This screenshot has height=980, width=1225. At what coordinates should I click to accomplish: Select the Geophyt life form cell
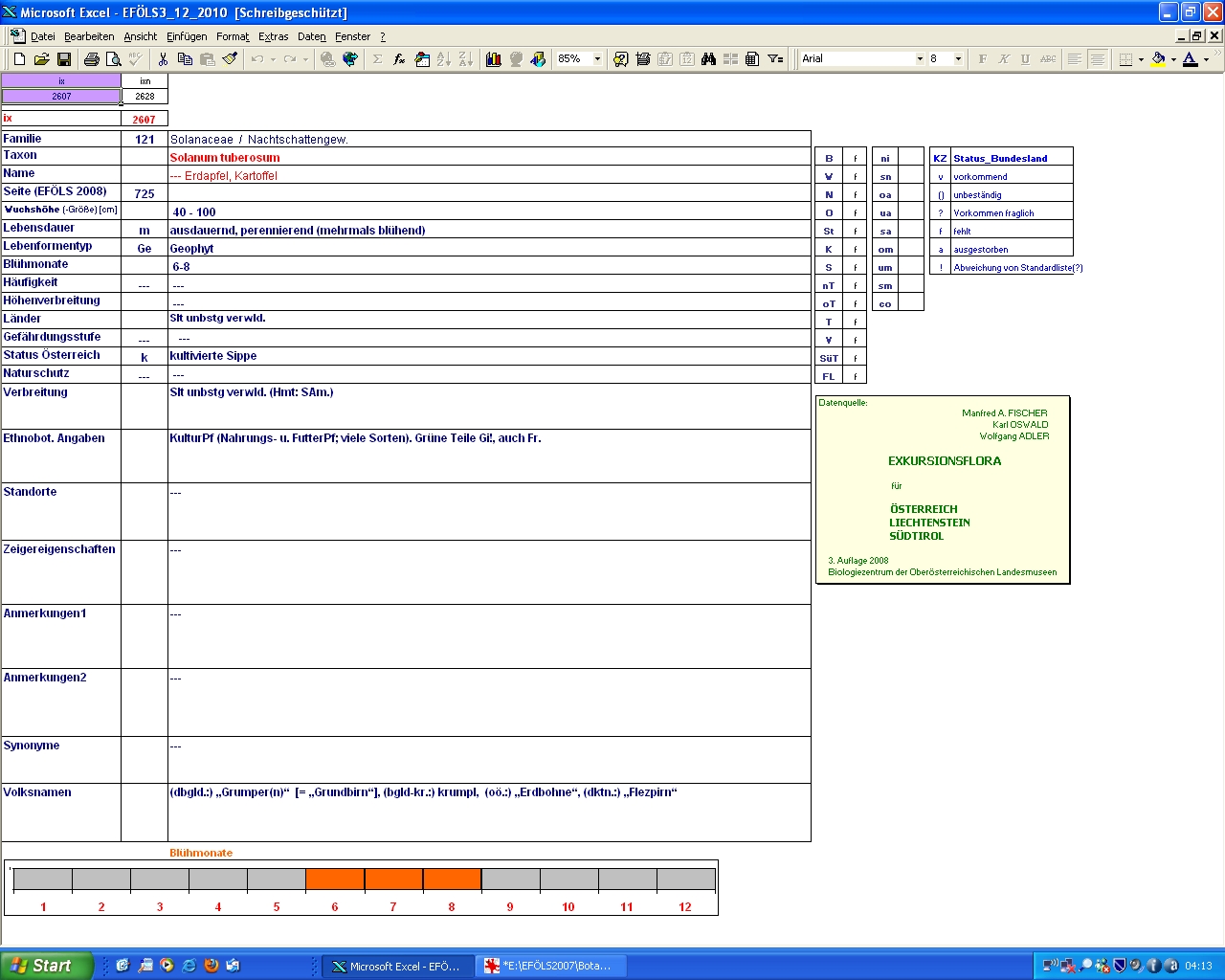pos(489,248)
